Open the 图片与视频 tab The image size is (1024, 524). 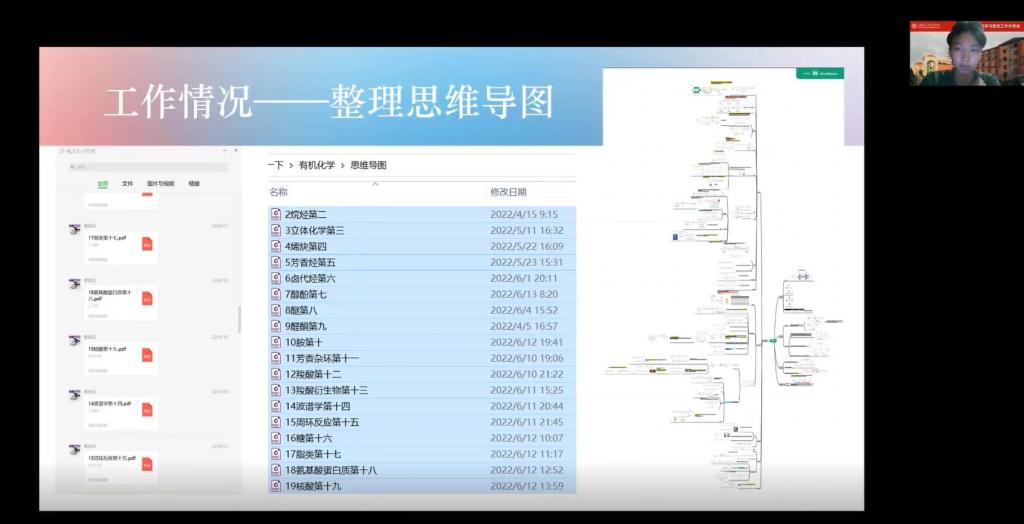pyautogui.click(x=161, y=184)
